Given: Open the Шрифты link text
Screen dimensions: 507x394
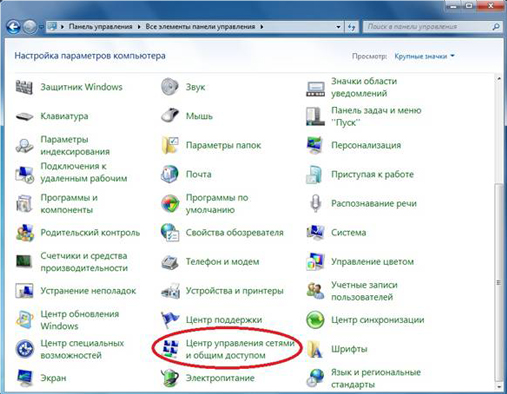Looking at the screenshot, I should (x=349, y=349).
